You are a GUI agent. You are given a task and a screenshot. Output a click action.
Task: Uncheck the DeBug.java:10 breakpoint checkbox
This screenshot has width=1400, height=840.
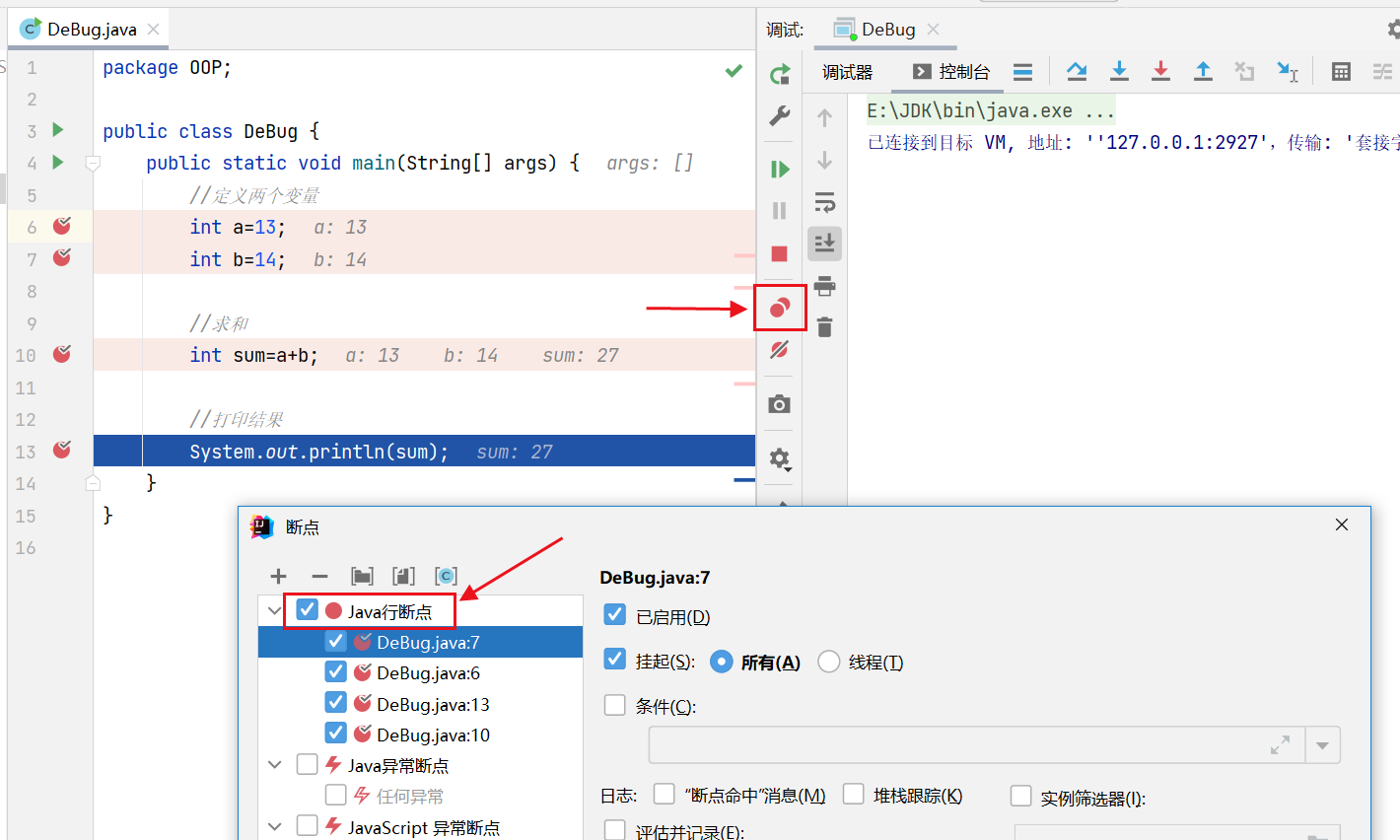pyautogui.click(x=336, y=734)
